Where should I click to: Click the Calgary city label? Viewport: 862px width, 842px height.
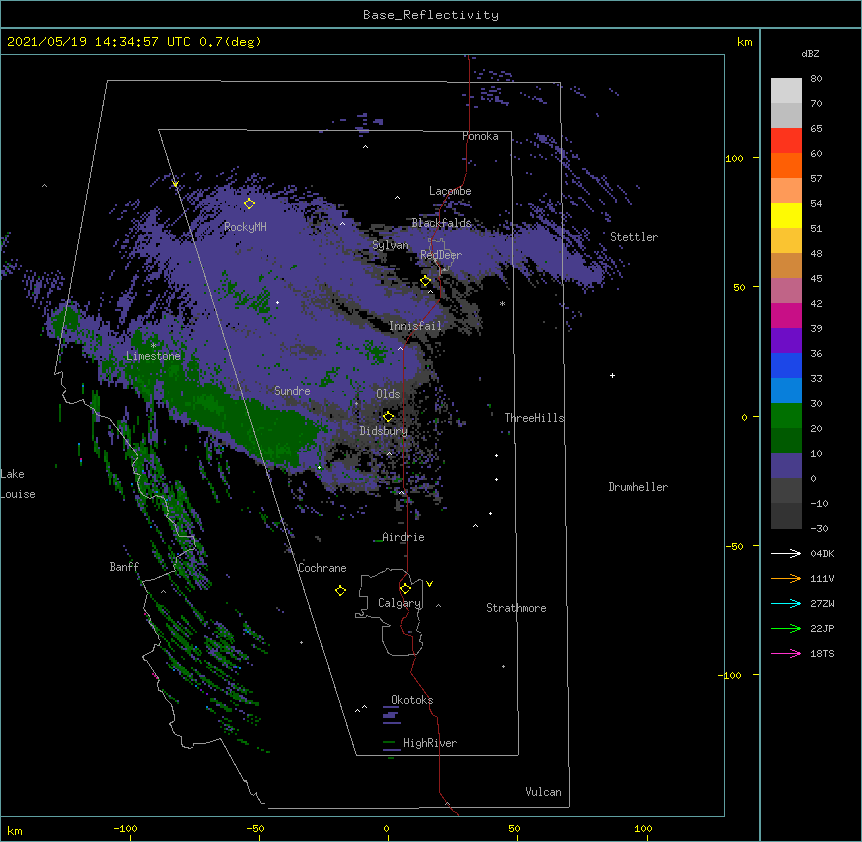click(x=399, y=603)
